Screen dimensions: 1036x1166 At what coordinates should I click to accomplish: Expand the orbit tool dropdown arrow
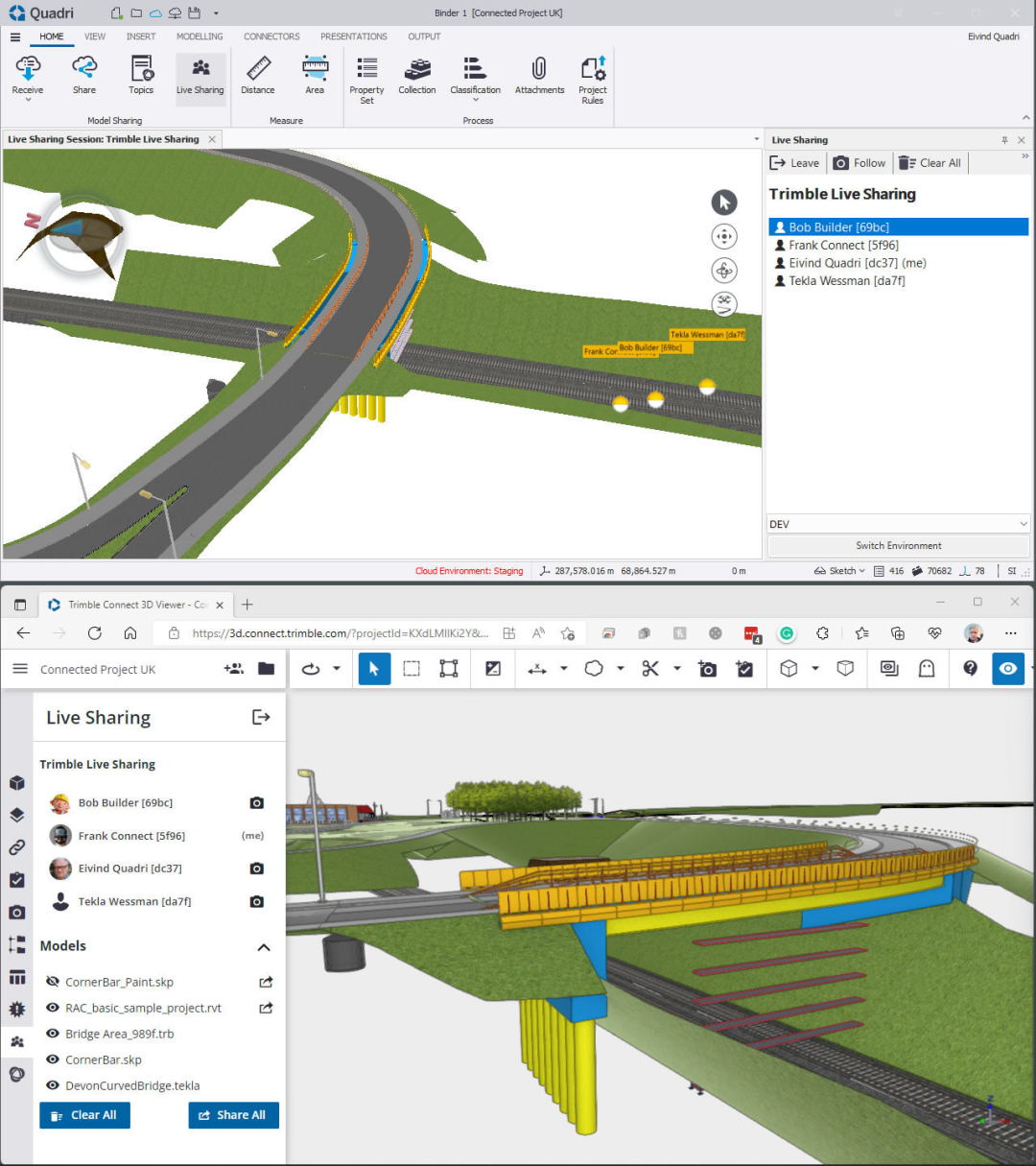[337, 669]
